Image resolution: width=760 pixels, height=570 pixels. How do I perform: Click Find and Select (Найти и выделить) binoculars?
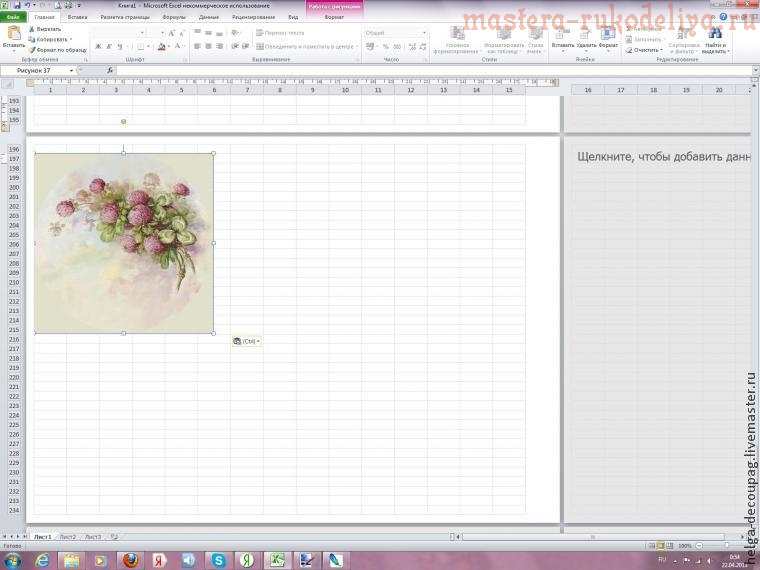[x=715, y=40]
